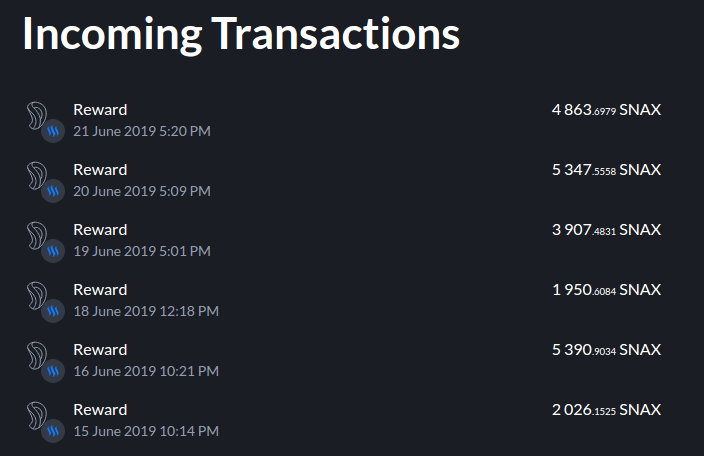Click the Steem badge on 20 June transaction

click(53, 191)
